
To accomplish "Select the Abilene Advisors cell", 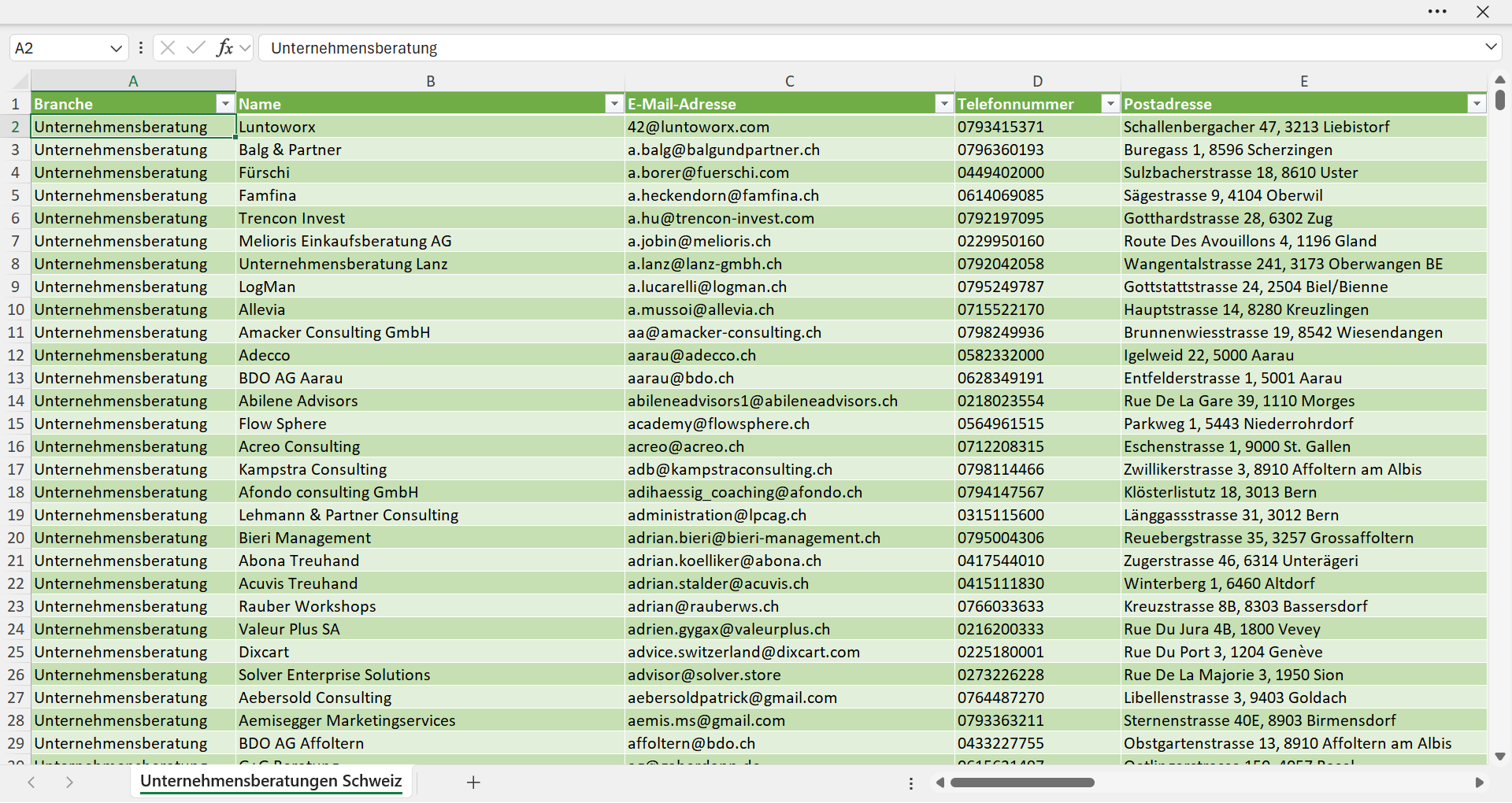I will click(431, 401).
